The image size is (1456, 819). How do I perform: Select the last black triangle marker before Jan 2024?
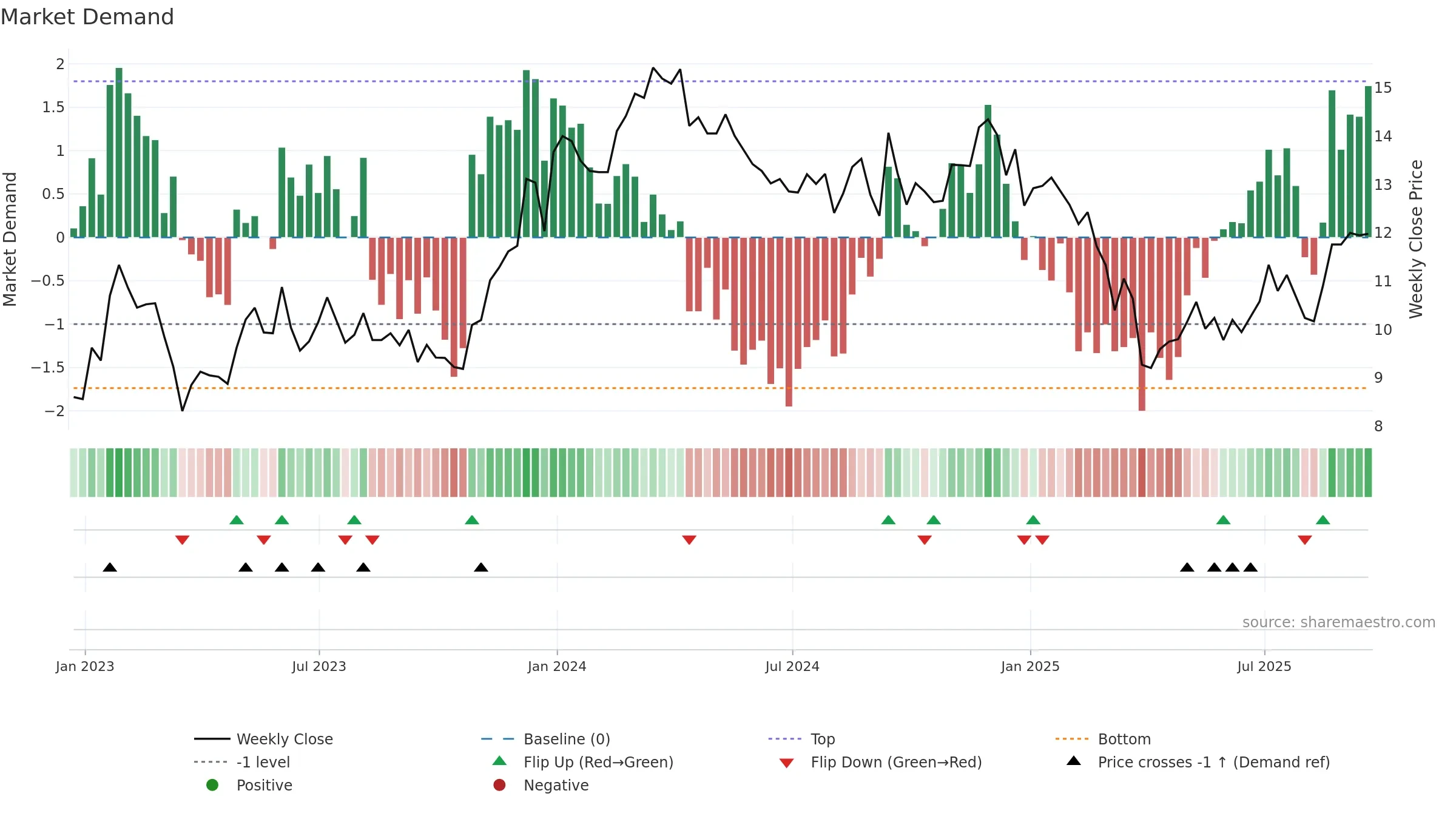(481, 567)
